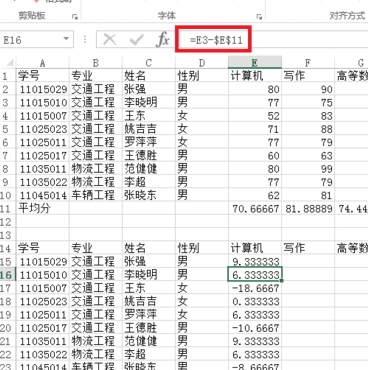Select cell E11 with 70.66667
This screenshot has width=368, height=370.
[255, 209]
